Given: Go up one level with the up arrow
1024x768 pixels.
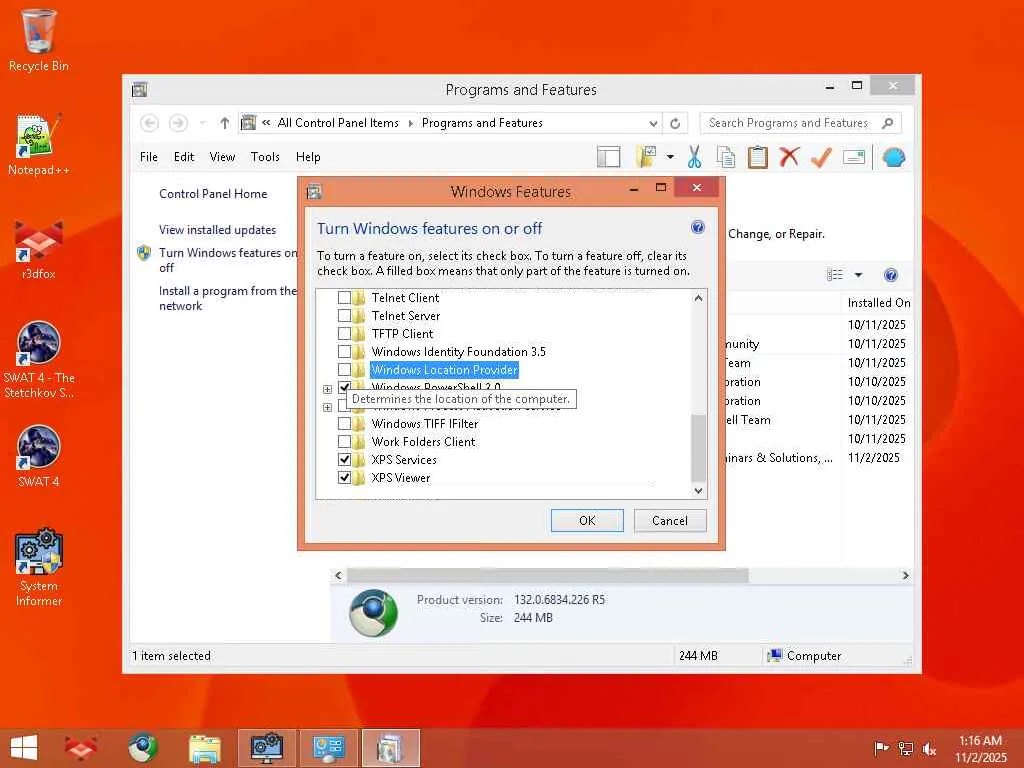Looking at the screenshot, I should pos(225,123).
